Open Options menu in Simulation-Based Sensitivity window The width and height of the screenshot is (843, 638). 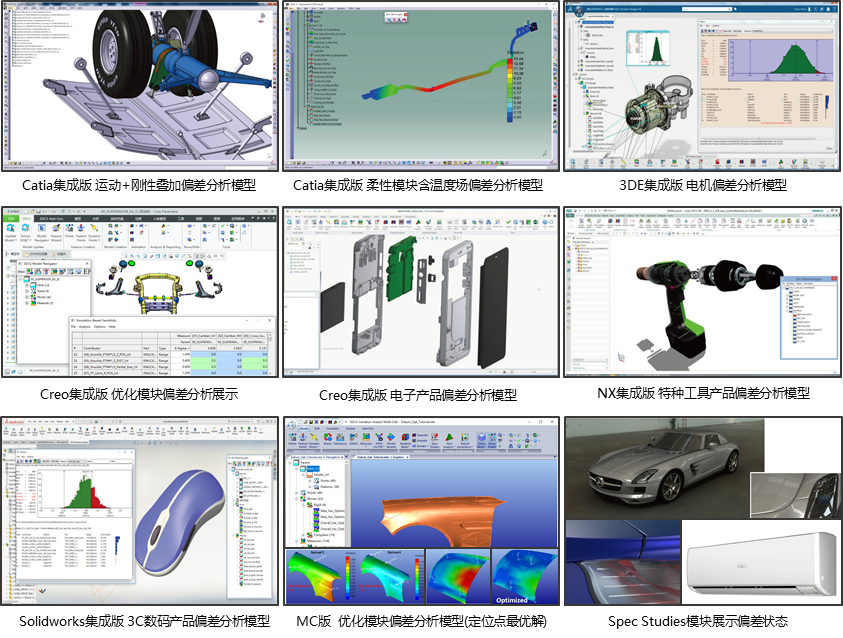pyautogui.click(x=99, y=327)
